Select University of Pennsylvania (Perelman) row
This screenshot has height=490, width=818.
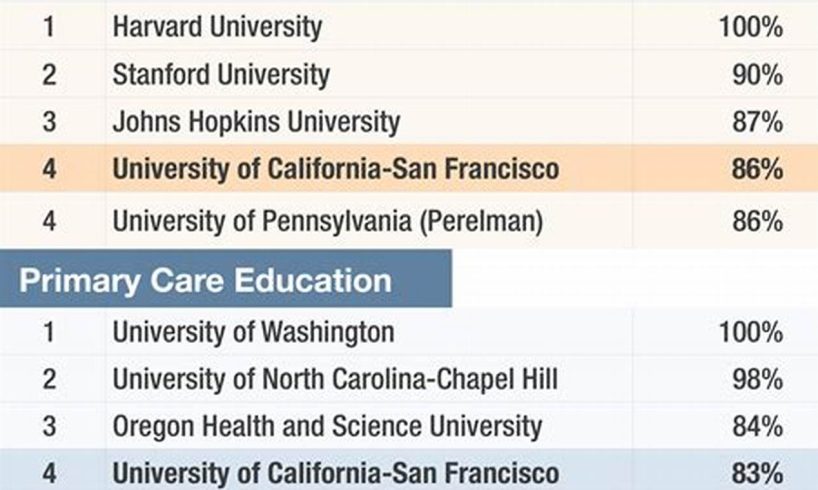[x=409, y=220]
